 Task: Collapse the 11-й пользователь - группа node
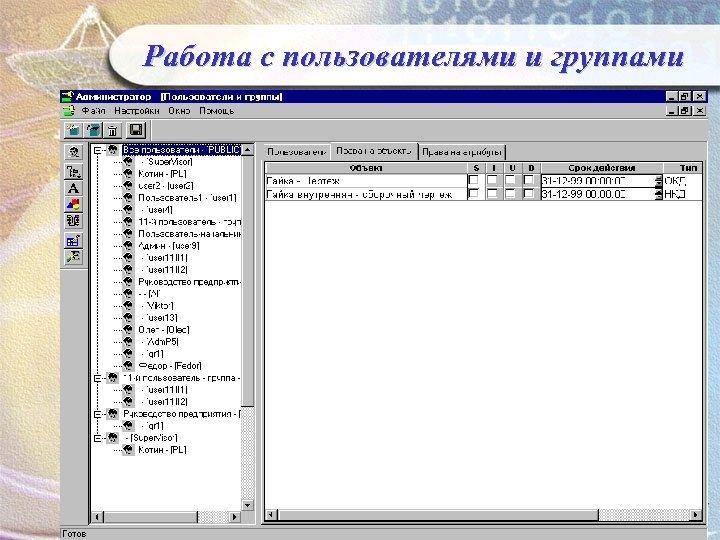(x=97, y=378)
